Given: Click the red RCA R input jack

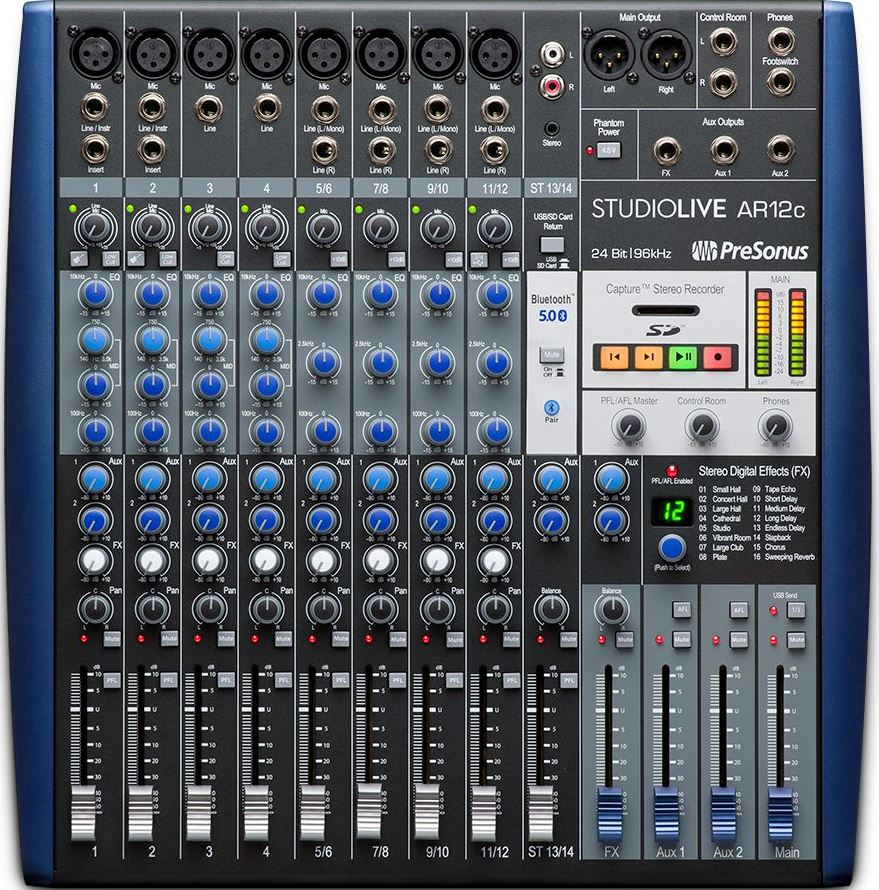Looking at the screenshot, I should coord(552,86).
